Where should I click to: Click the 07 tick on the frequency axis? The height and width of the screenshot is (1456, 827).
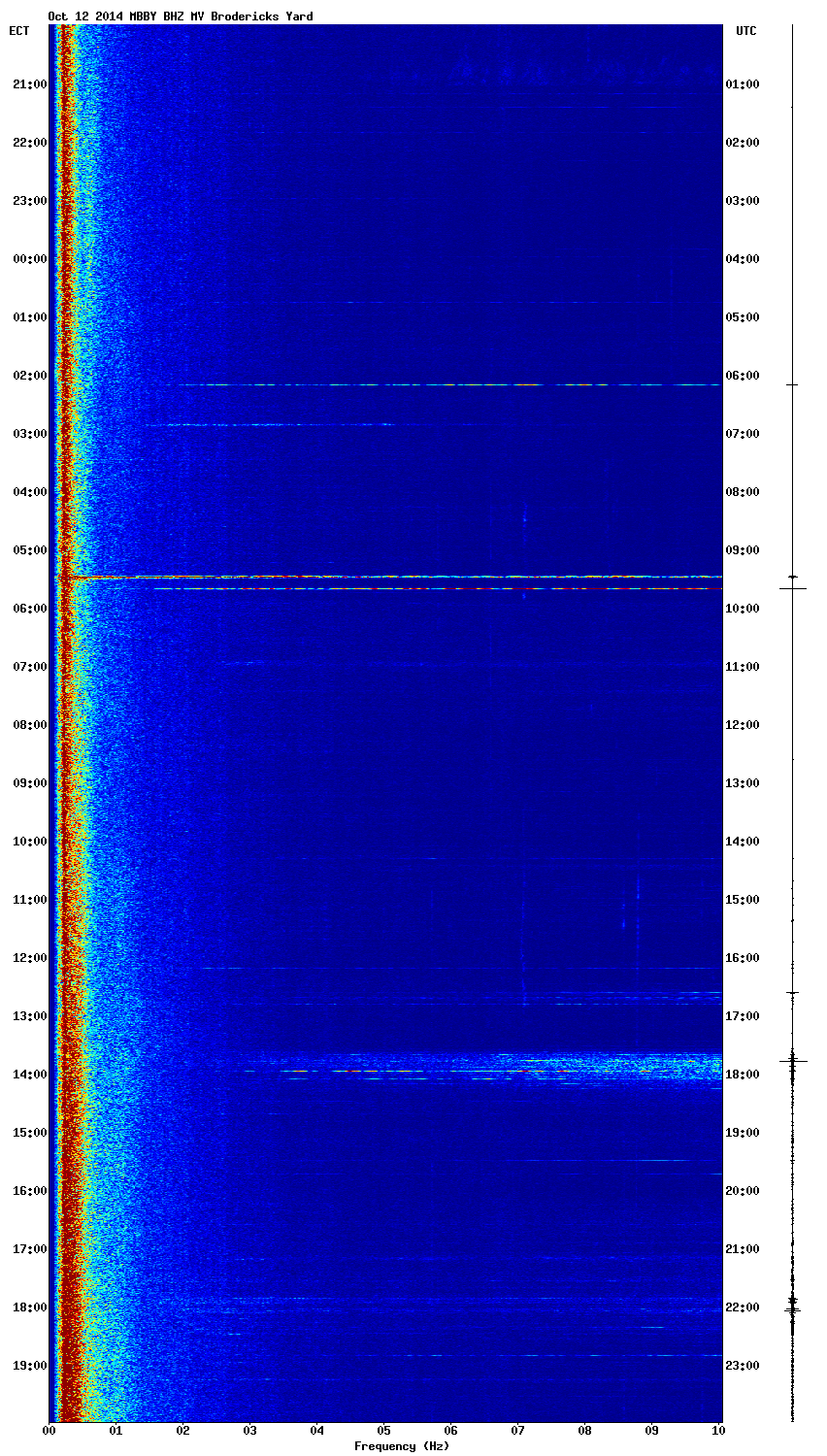(517, 1431)
